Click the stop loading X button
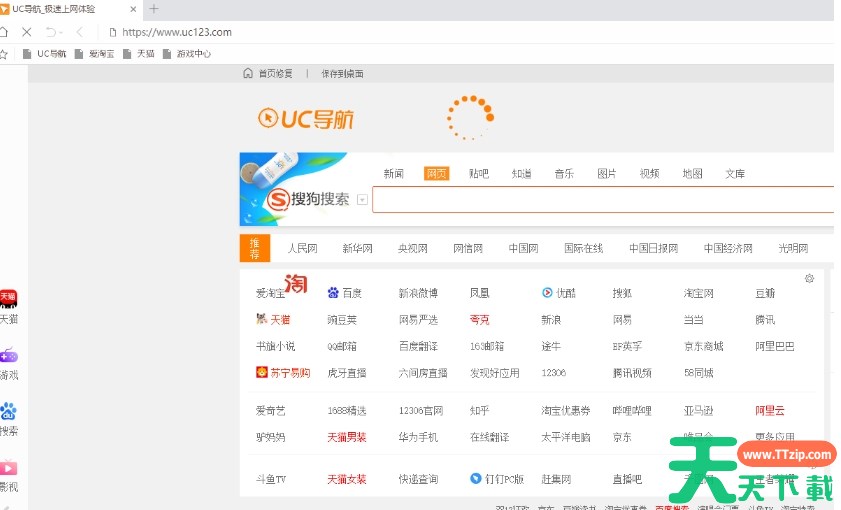 (27, 32)
